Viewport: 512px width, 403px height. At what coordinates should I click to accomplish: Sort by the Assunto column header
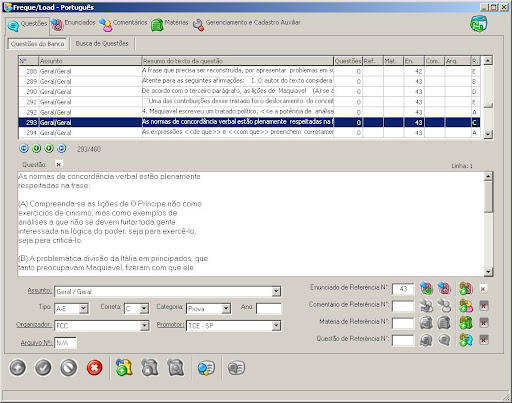click(90, 61)
